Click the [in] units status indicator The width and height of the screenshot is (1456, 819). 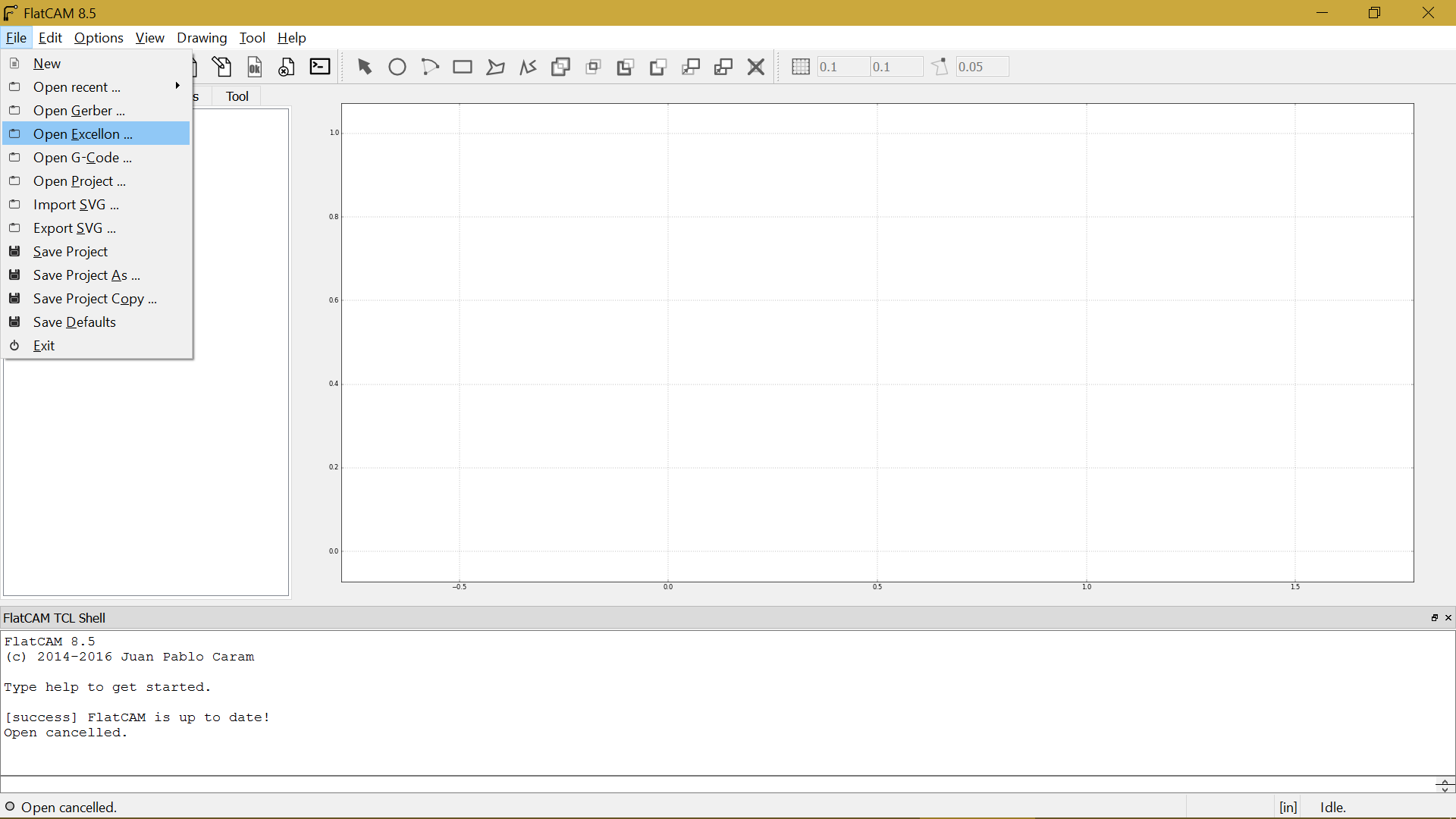pos(1288,808)
